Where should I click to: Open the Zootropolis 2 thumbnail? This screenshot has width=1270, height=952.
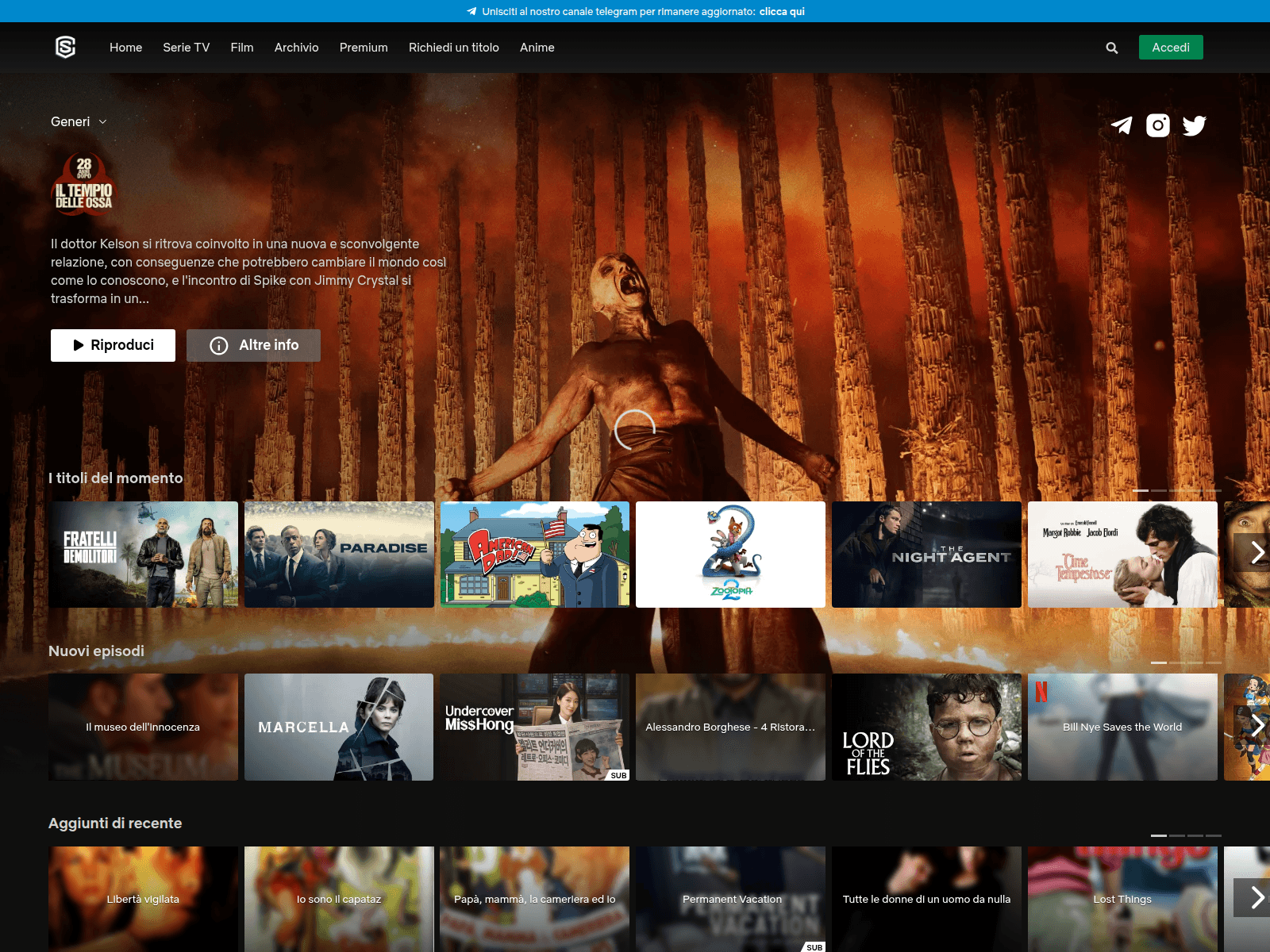730,553
